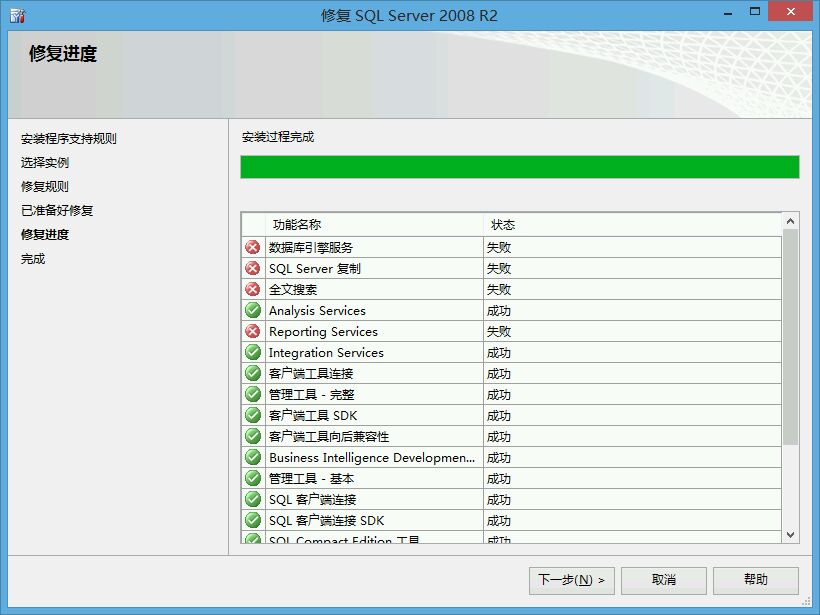Click the 失败 status of Reporting Services

pyautogui.click(x=499, y=331)
